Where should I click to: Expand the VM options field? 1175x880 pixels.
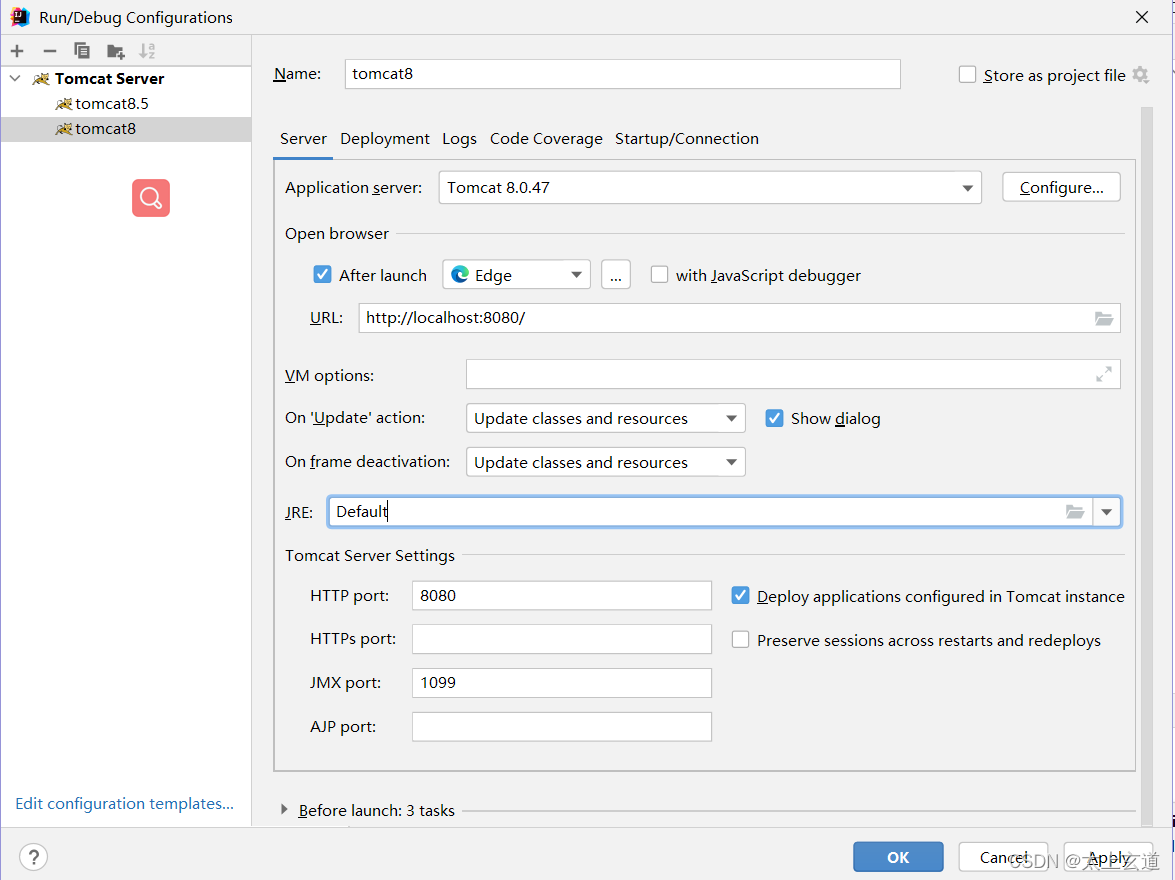(x=1103, y=374)
